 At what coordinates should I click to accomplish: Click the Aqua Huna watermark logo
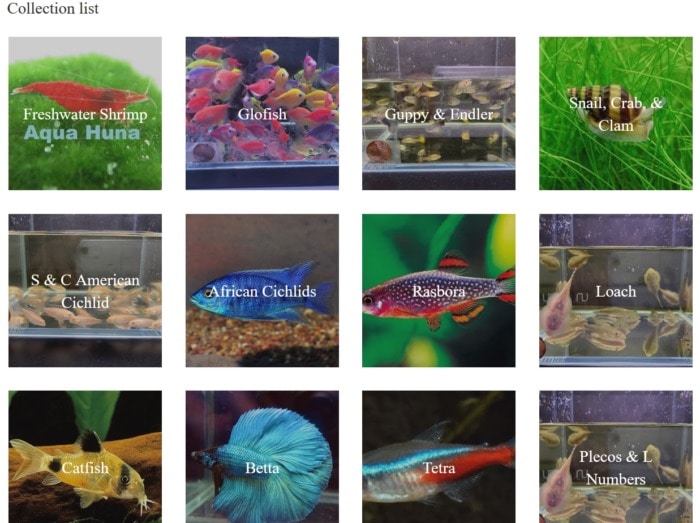click(x=82, y=133)
